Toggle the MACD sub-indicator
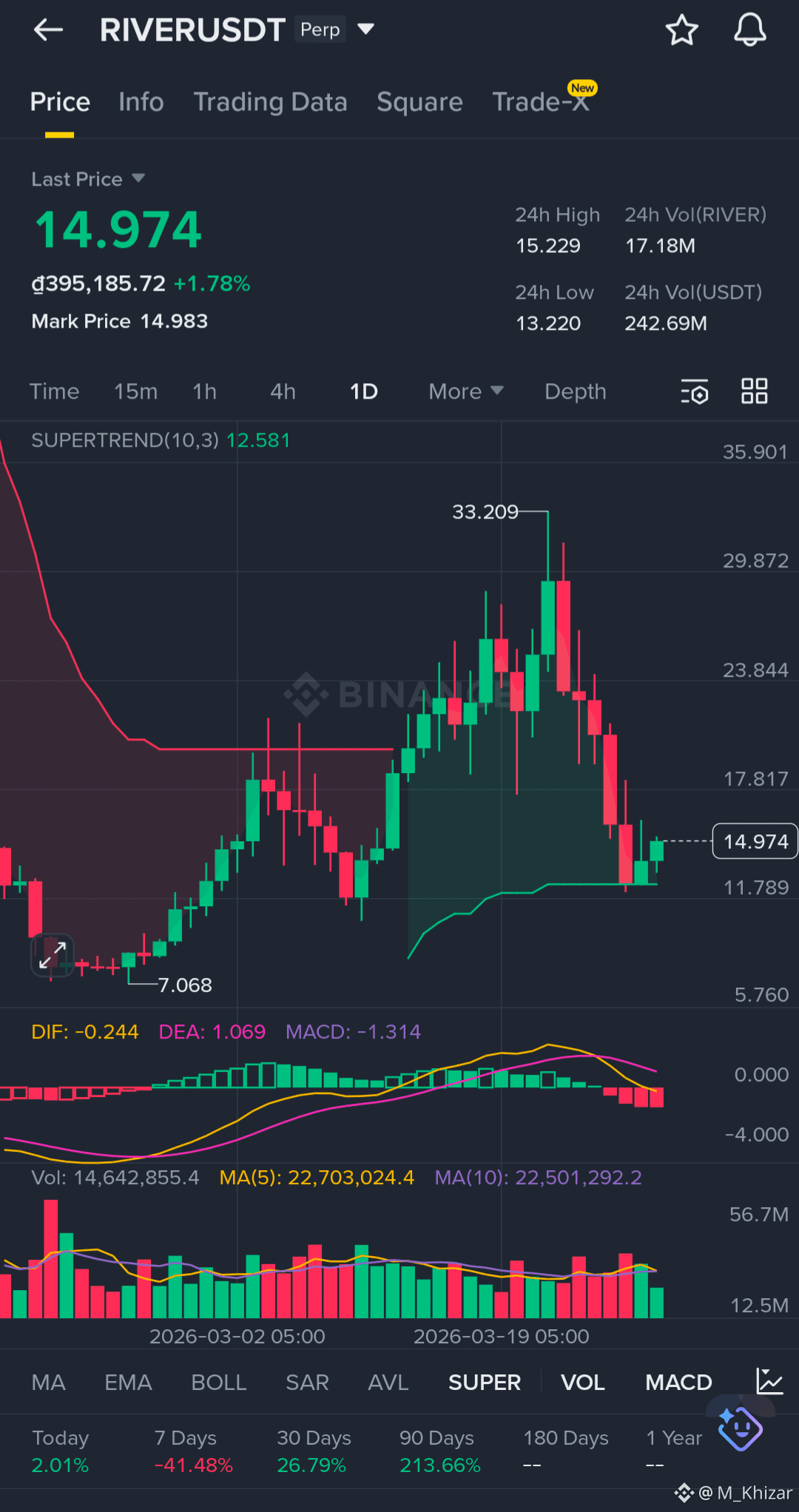Screen dimensions: 799x1512 pos(678,1382)
